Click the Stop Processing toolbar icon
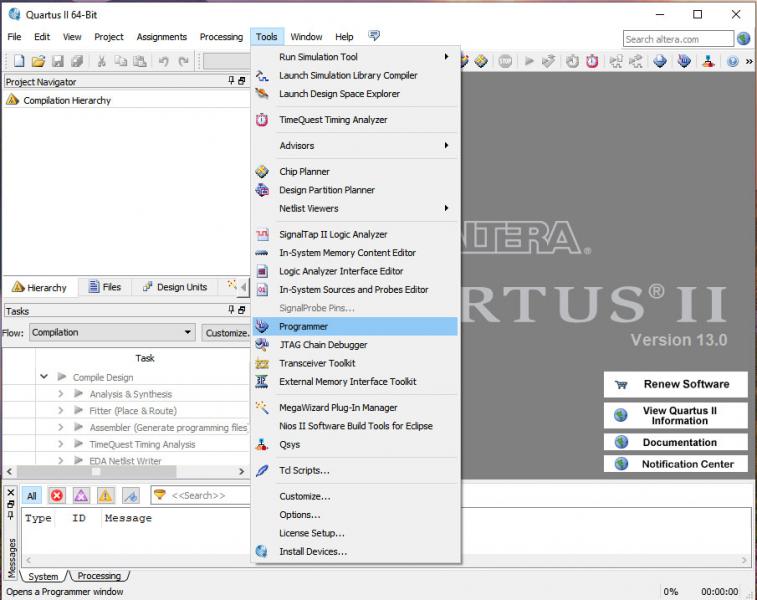This screenshot has width=757, height=600. point(506,62)
